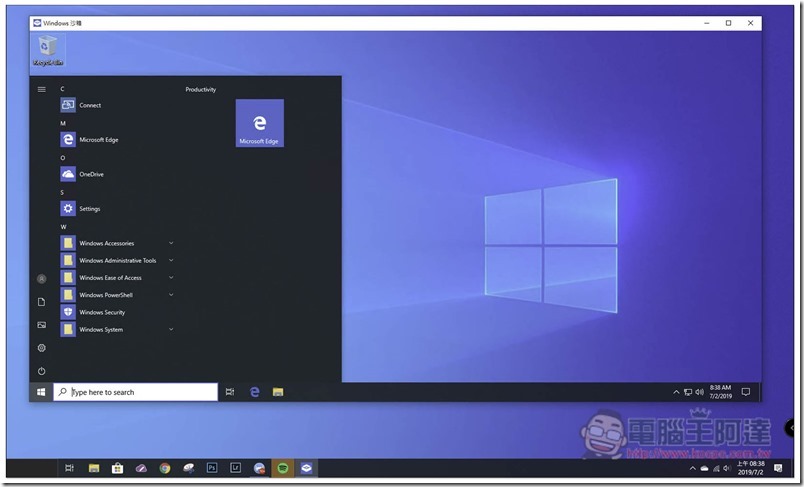Open Edge from the sandbox taskbar

(254, 392)
